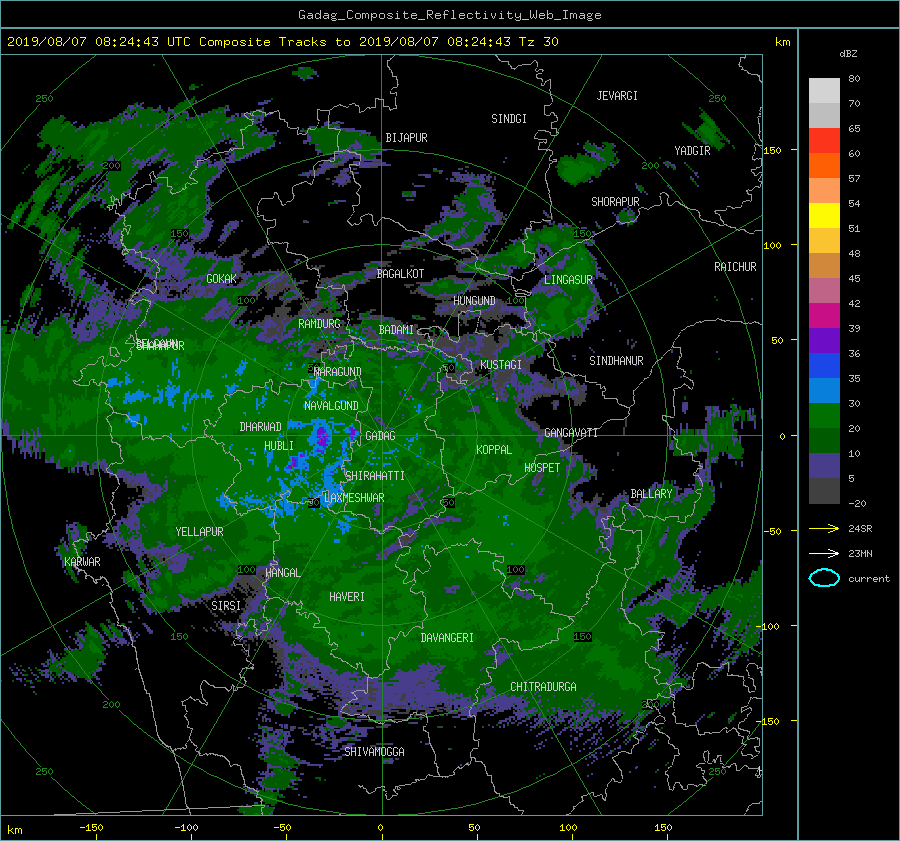The height and width of the screenshot is (841, 900).
Task: Click the CHITRADURGA city label
Action: click(543, 687)
